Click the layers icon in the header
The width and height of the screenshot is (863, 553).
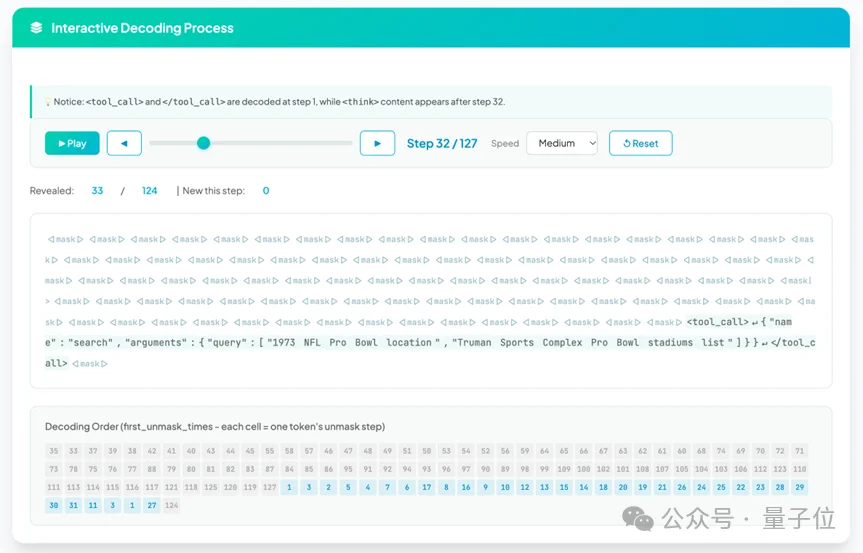click(37, 28)
